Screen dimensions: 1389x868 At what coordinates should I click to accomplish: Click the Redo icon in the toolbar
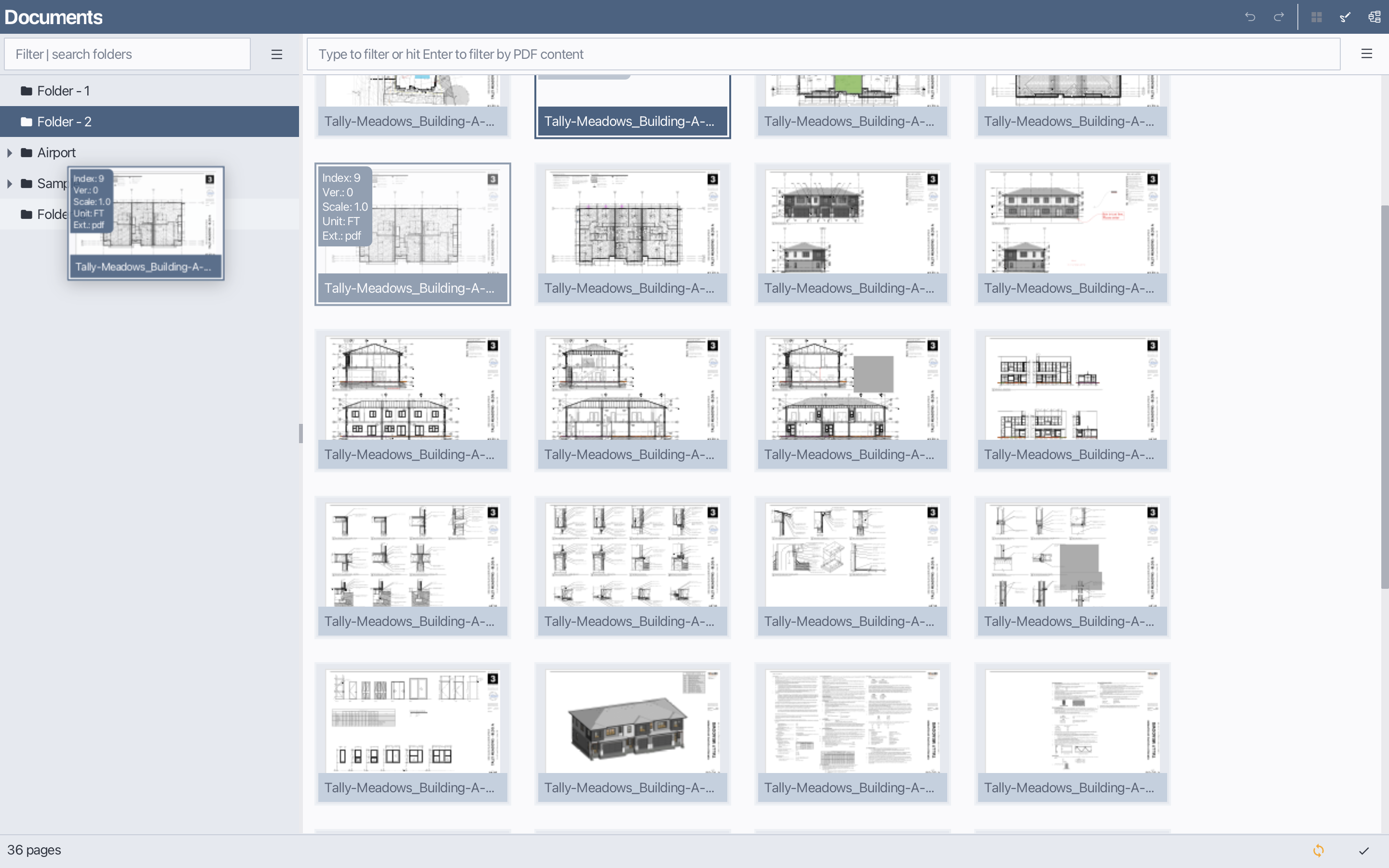click(x=1279, y=17)
